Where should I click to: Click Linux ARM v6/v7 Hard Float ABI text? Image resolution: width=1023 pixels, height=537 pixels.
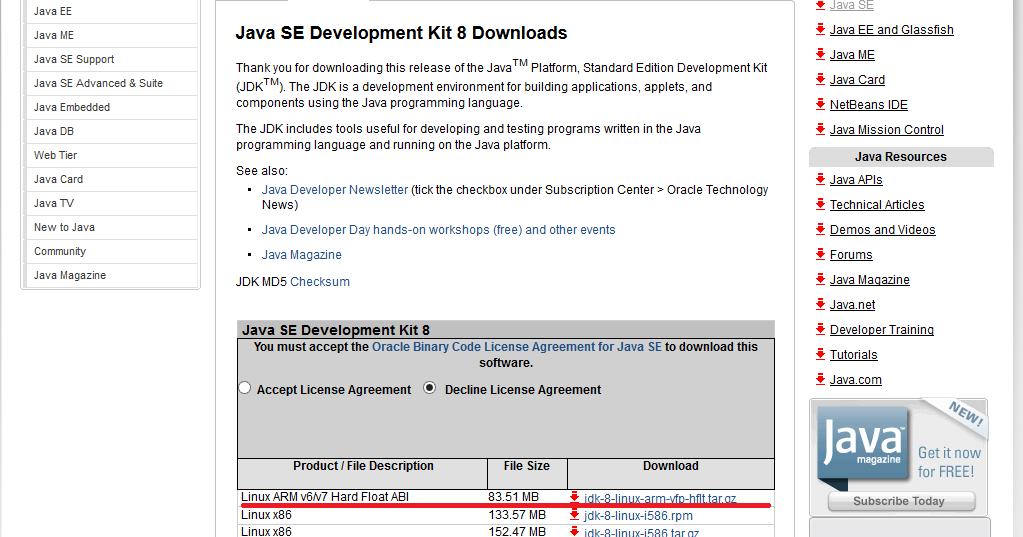click(324, 497)
